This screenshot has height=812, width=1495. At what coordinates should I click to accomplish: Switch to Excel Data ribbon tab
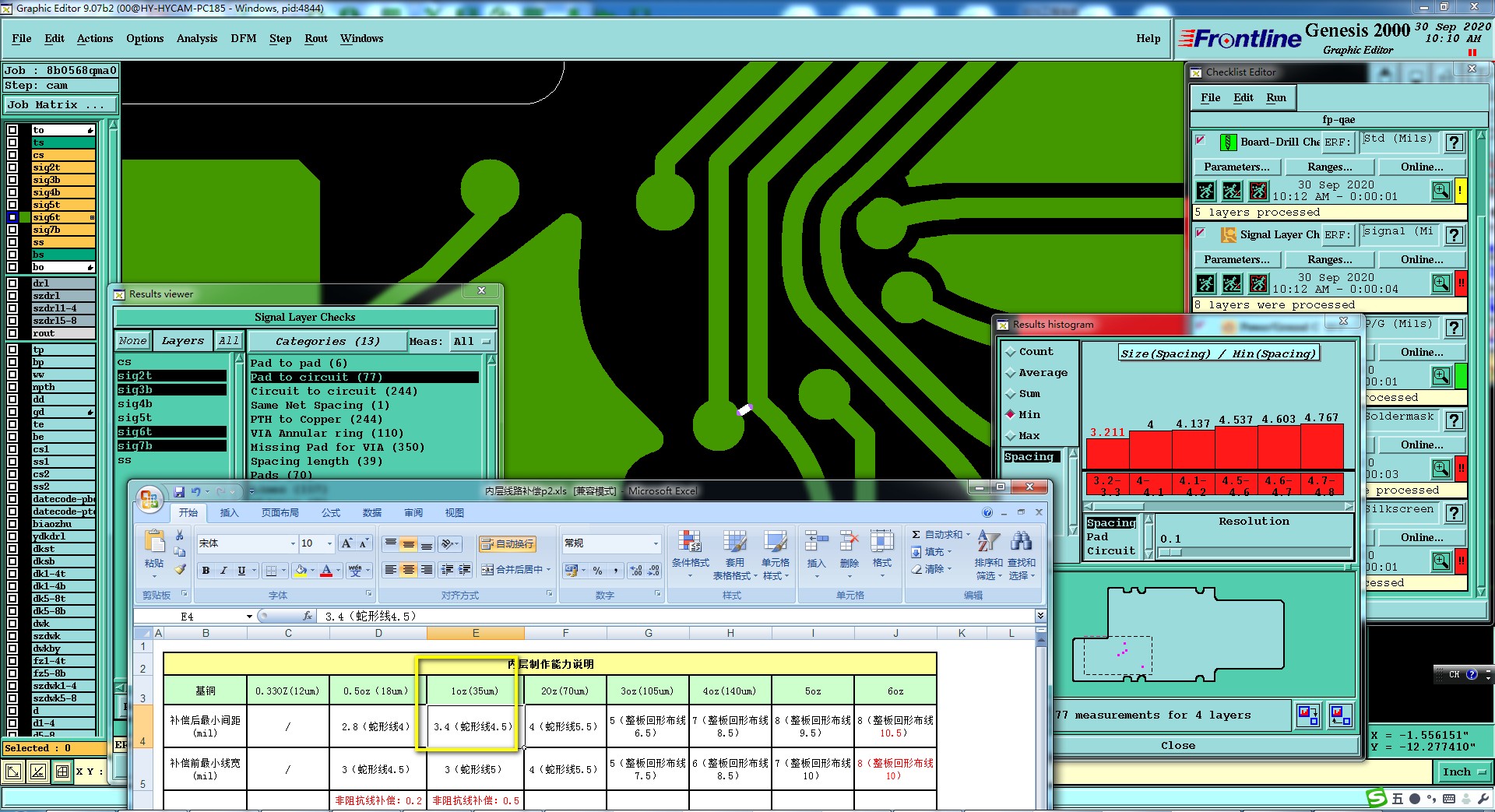372,512
